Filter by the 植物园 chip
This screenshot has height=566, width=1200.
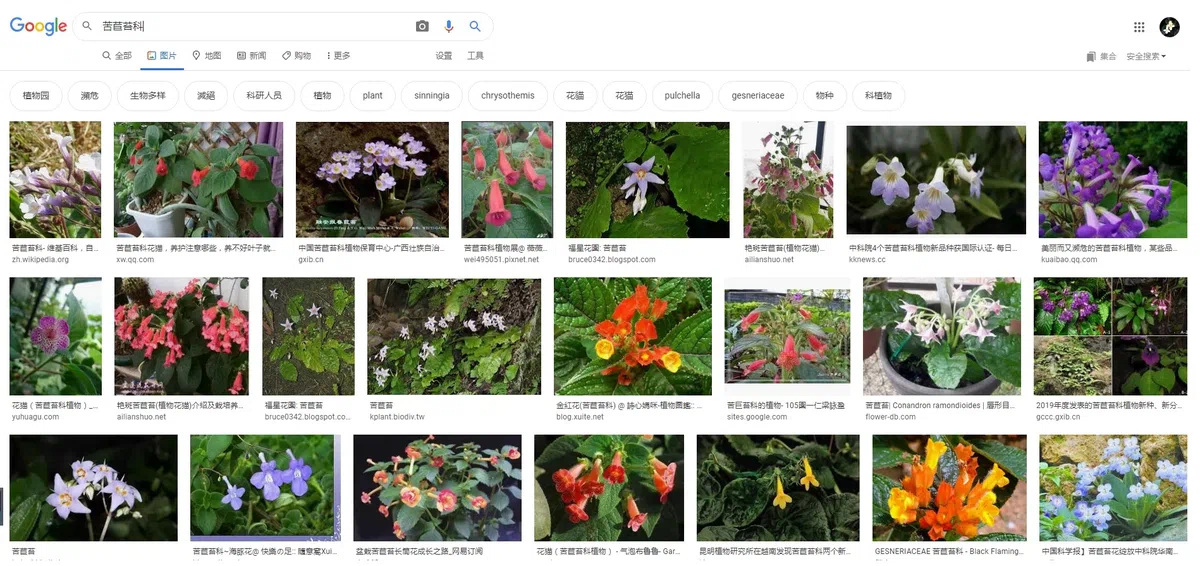pos(36,96)
